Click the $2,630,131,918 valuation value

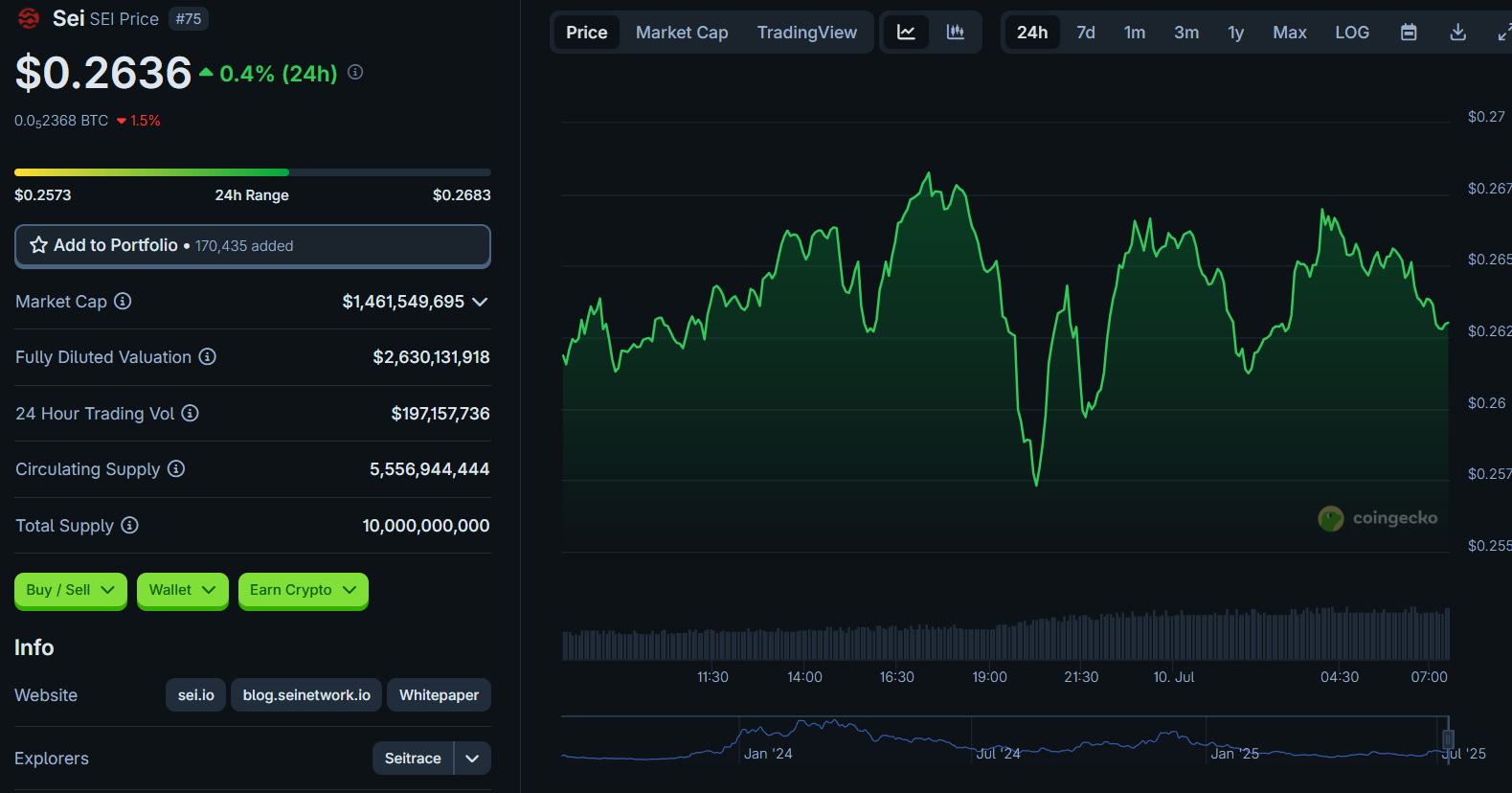431,357
